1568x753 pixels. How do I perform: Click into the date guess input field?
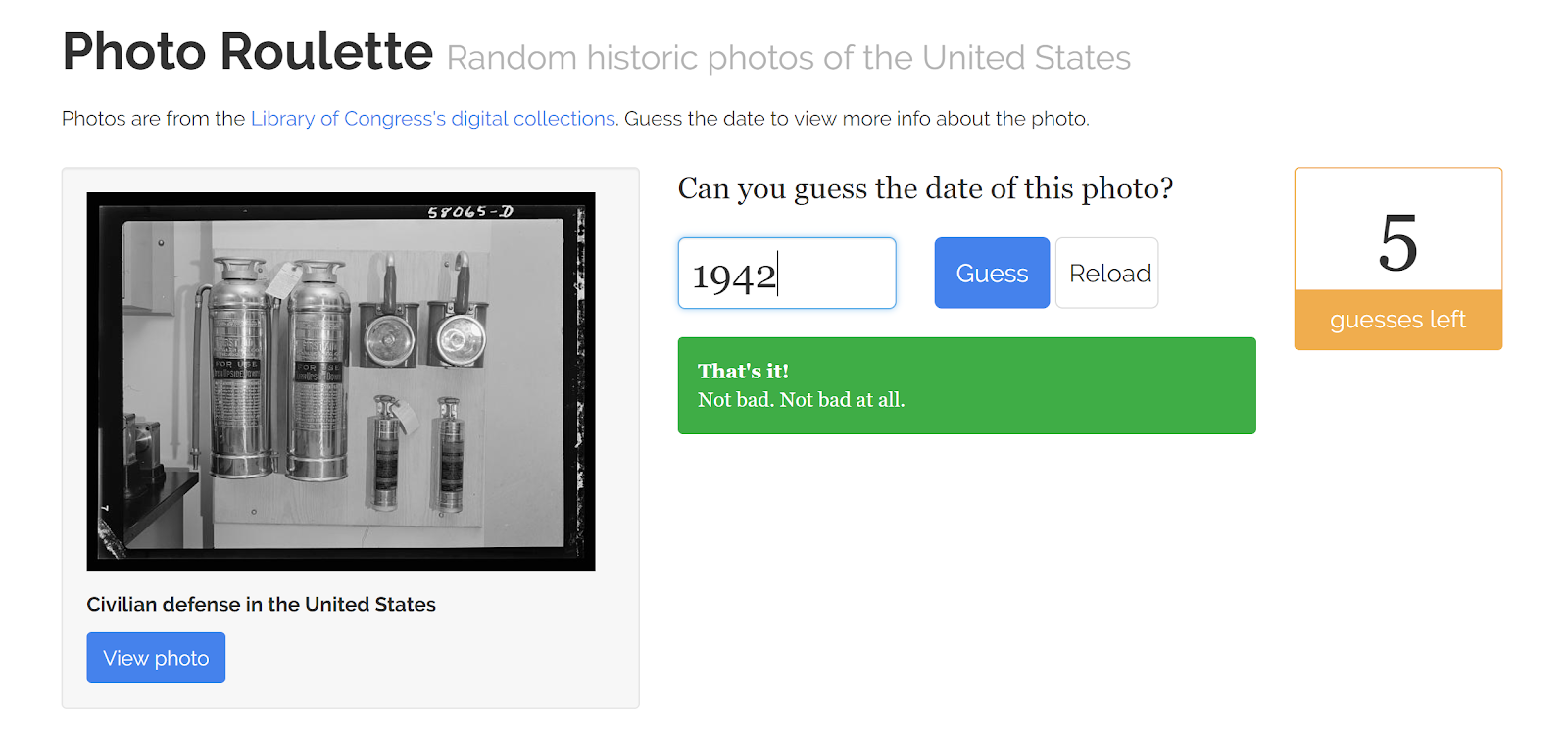pyautogui.click(x=786, y=274)
